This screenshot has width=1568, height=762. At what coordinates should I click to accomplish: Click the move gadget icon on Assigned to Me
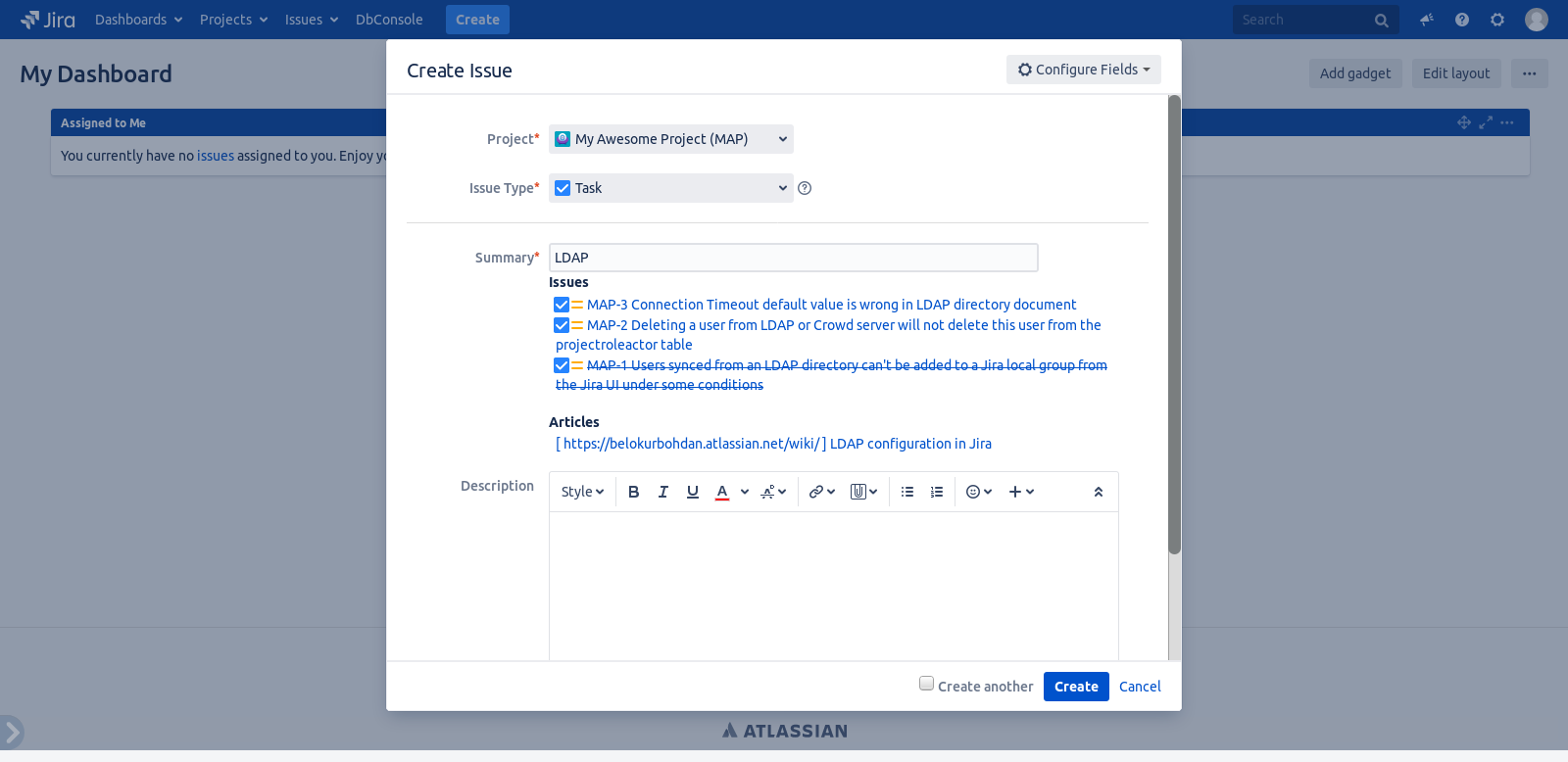(1464, 122)
